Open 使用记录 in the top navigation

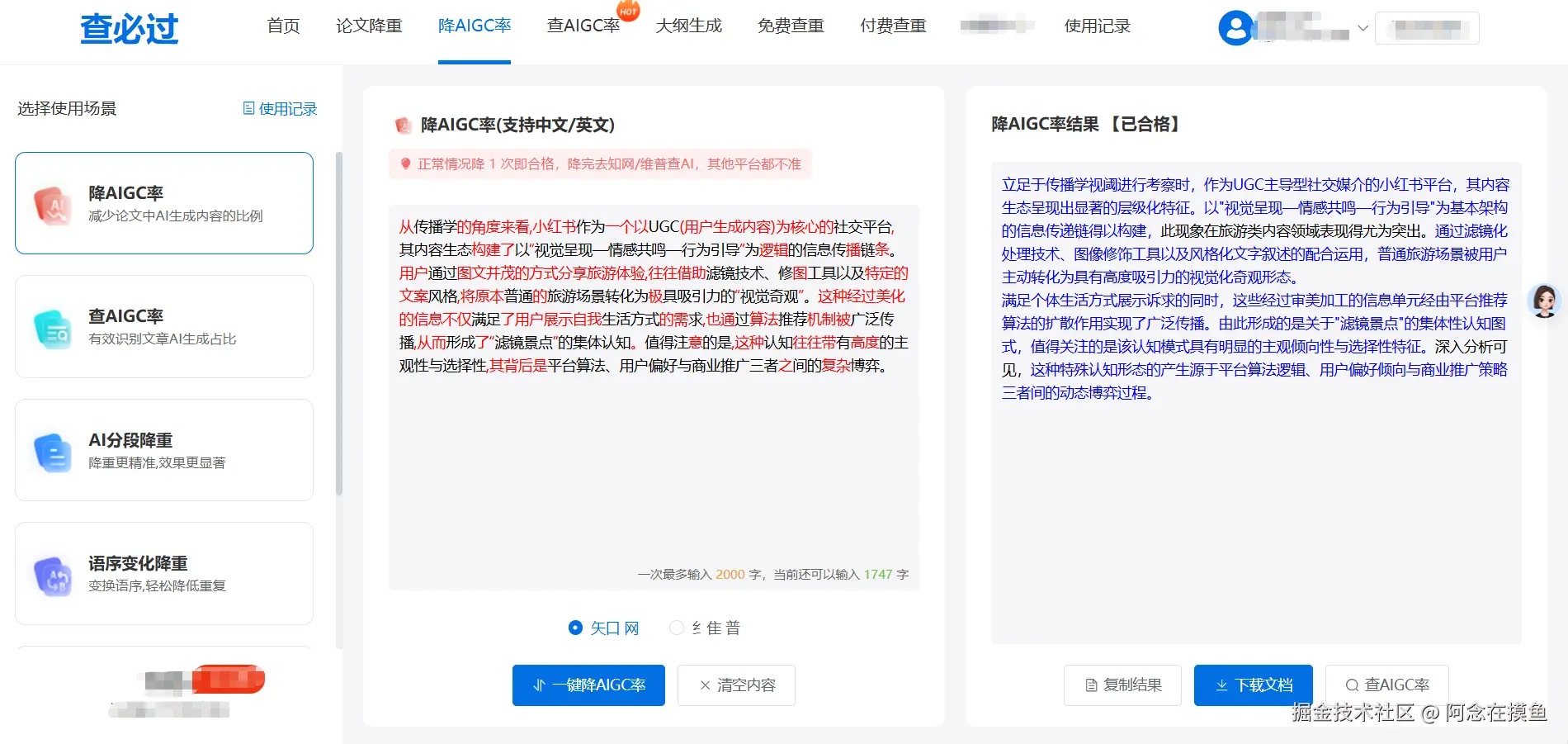1097,26
